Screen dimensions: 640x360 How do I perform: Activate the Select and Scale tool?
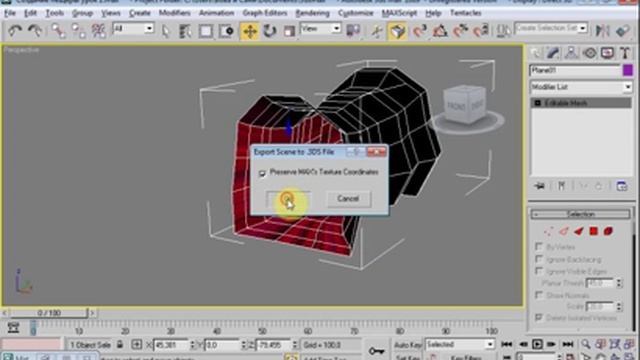tap(289, 31)
